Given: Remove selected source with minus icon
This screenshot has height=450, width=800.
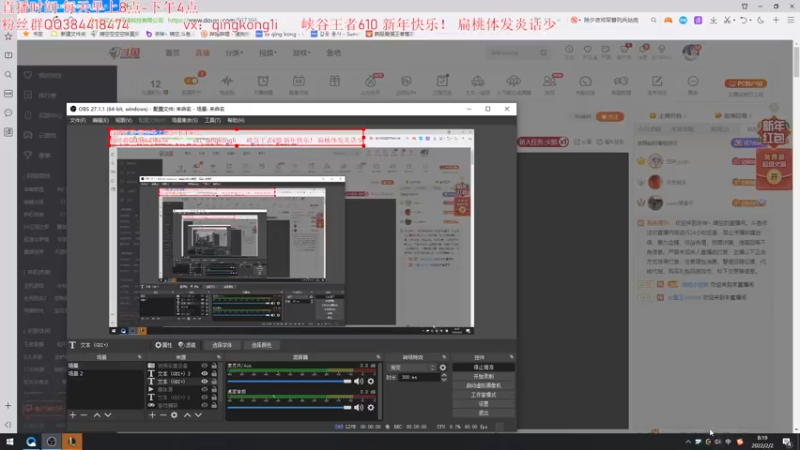Looking at the screenshot, I should 163,415.
